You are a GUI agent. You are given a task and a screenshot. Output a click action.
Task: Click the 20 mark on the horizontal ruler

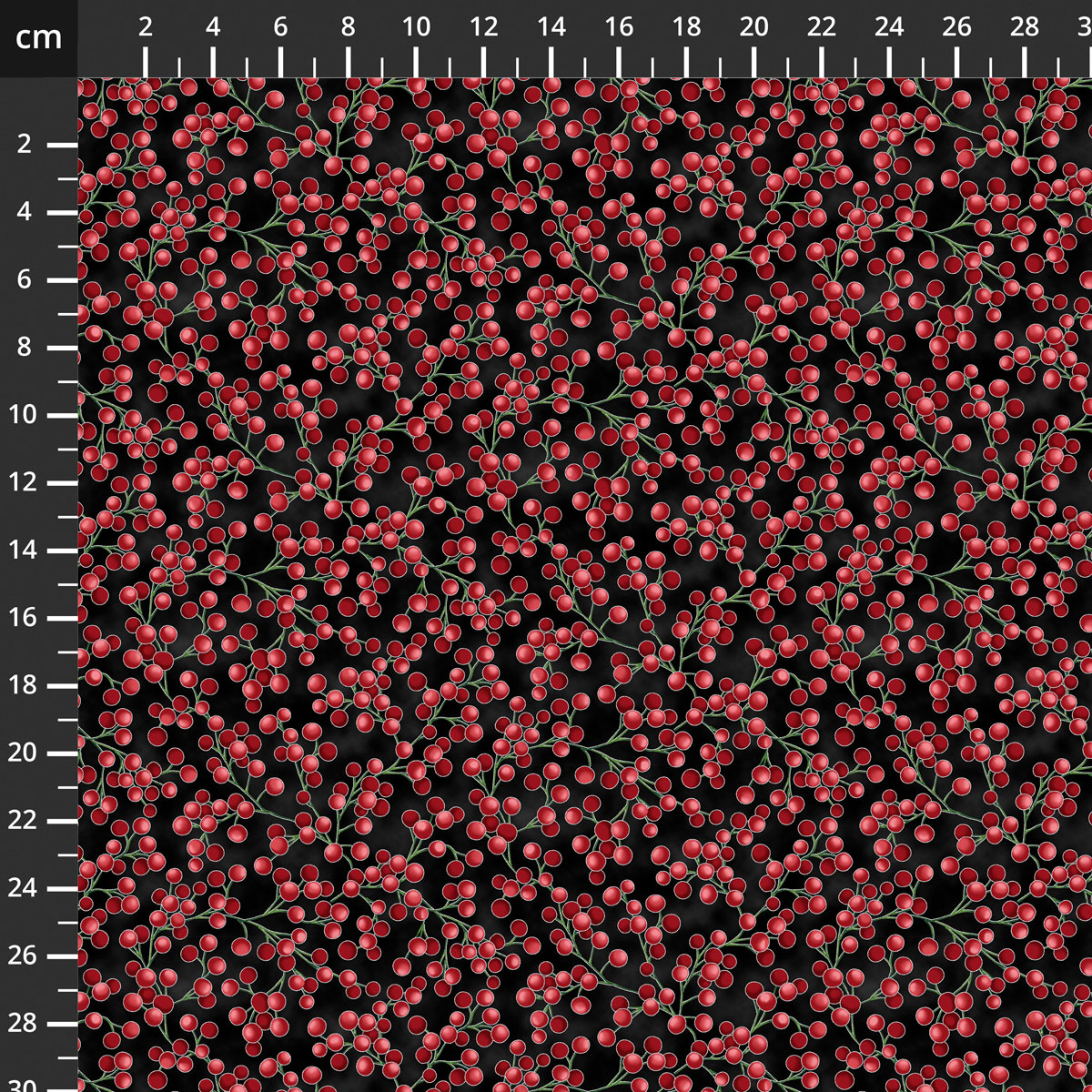[754, 27]
